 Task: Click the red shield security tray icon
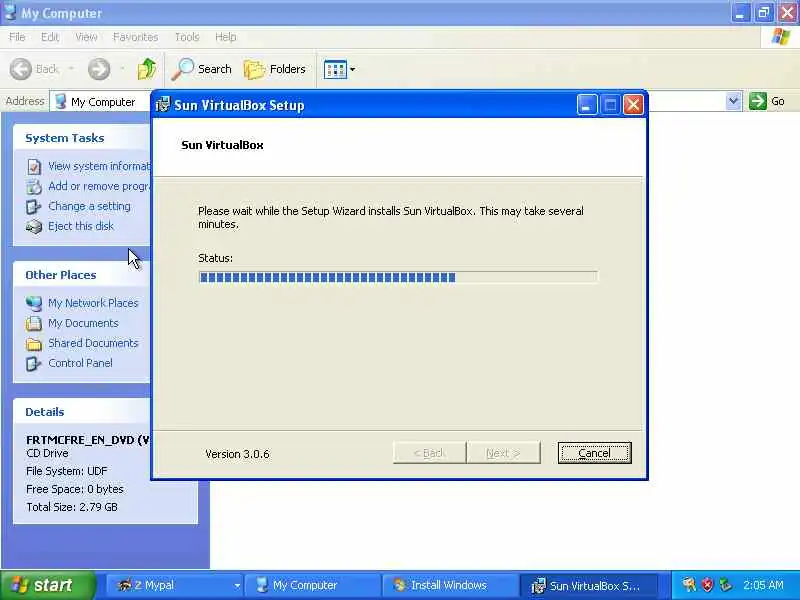click(707, 585)
